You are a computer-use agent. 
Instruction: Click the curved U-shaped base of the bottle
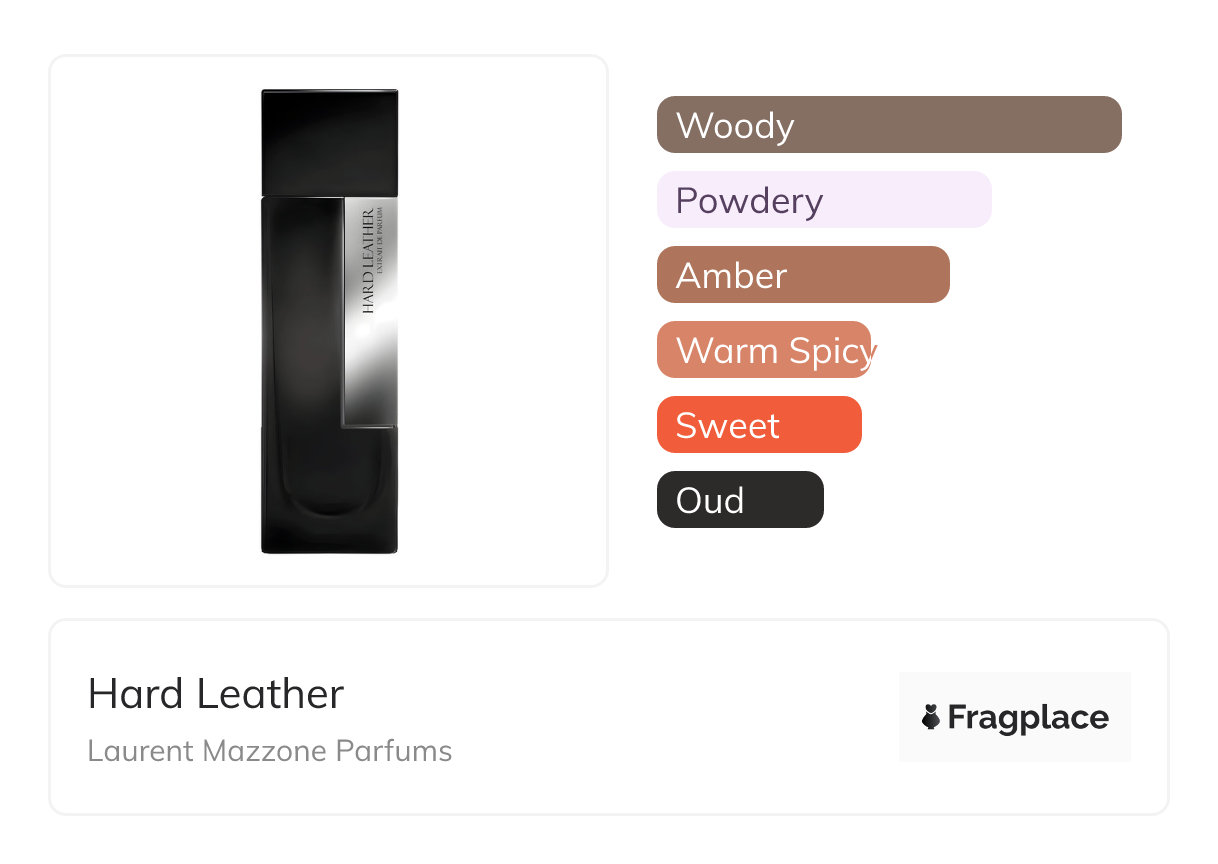330,490
